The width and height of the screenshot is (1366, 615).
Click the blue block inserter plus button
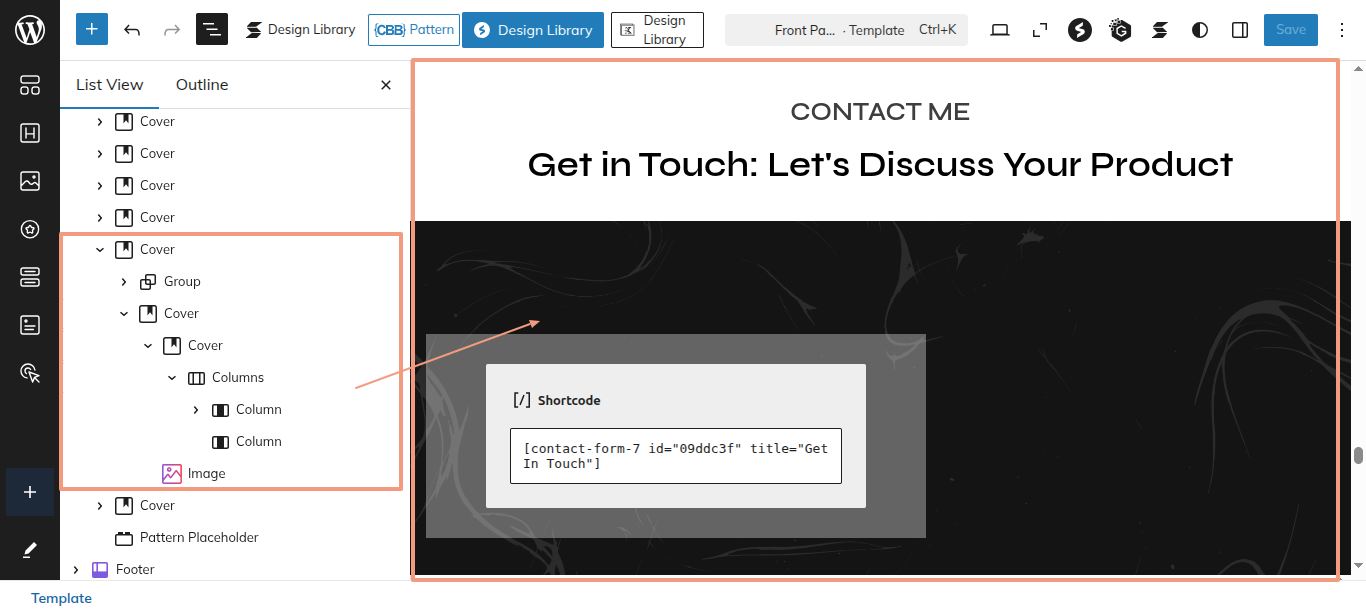click(x=92, y=30)
